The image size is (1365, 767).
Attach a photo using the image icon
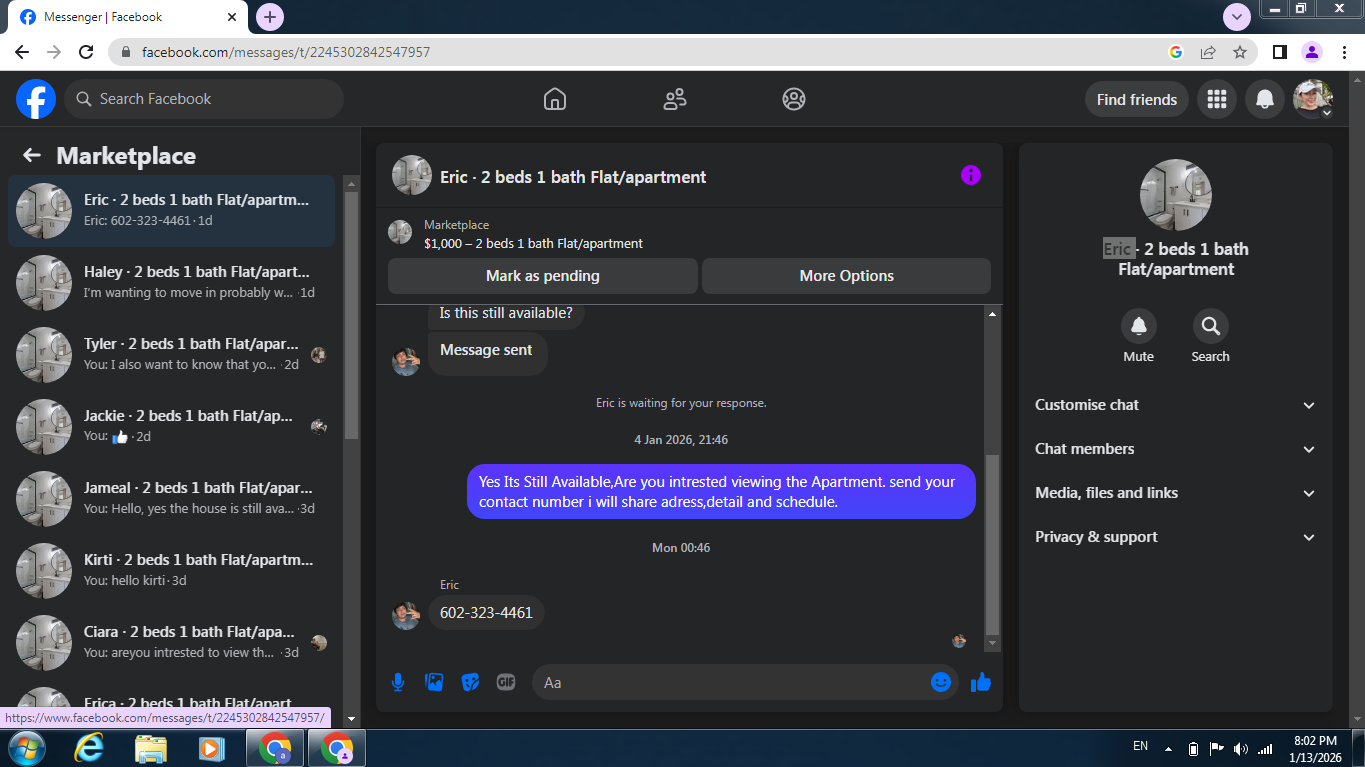(x=434, y=682)
